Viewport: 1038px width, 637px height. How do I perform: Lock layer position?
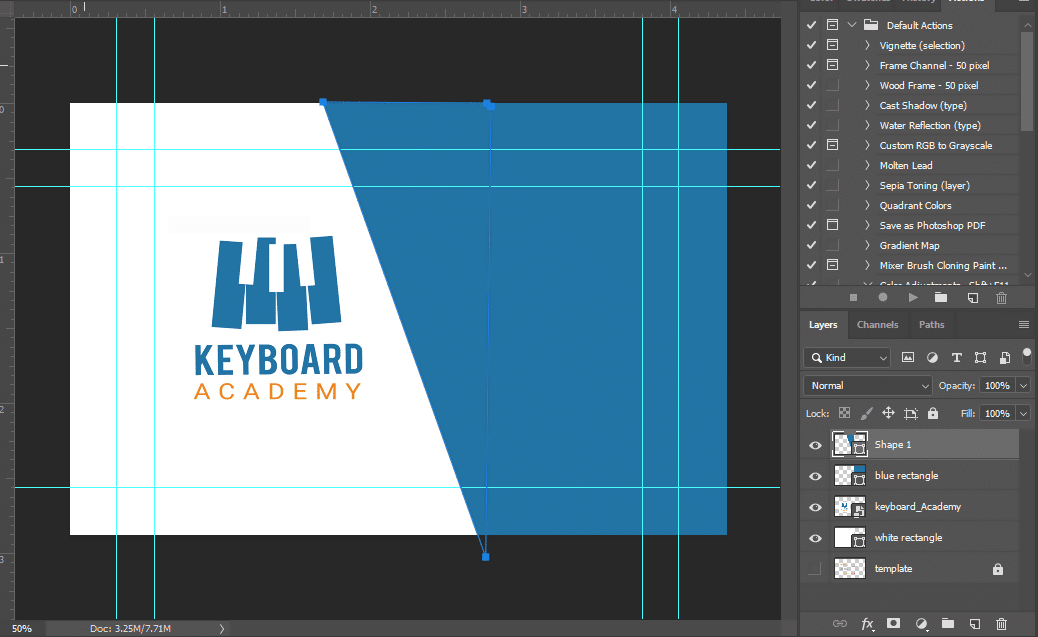coord(888,413)
